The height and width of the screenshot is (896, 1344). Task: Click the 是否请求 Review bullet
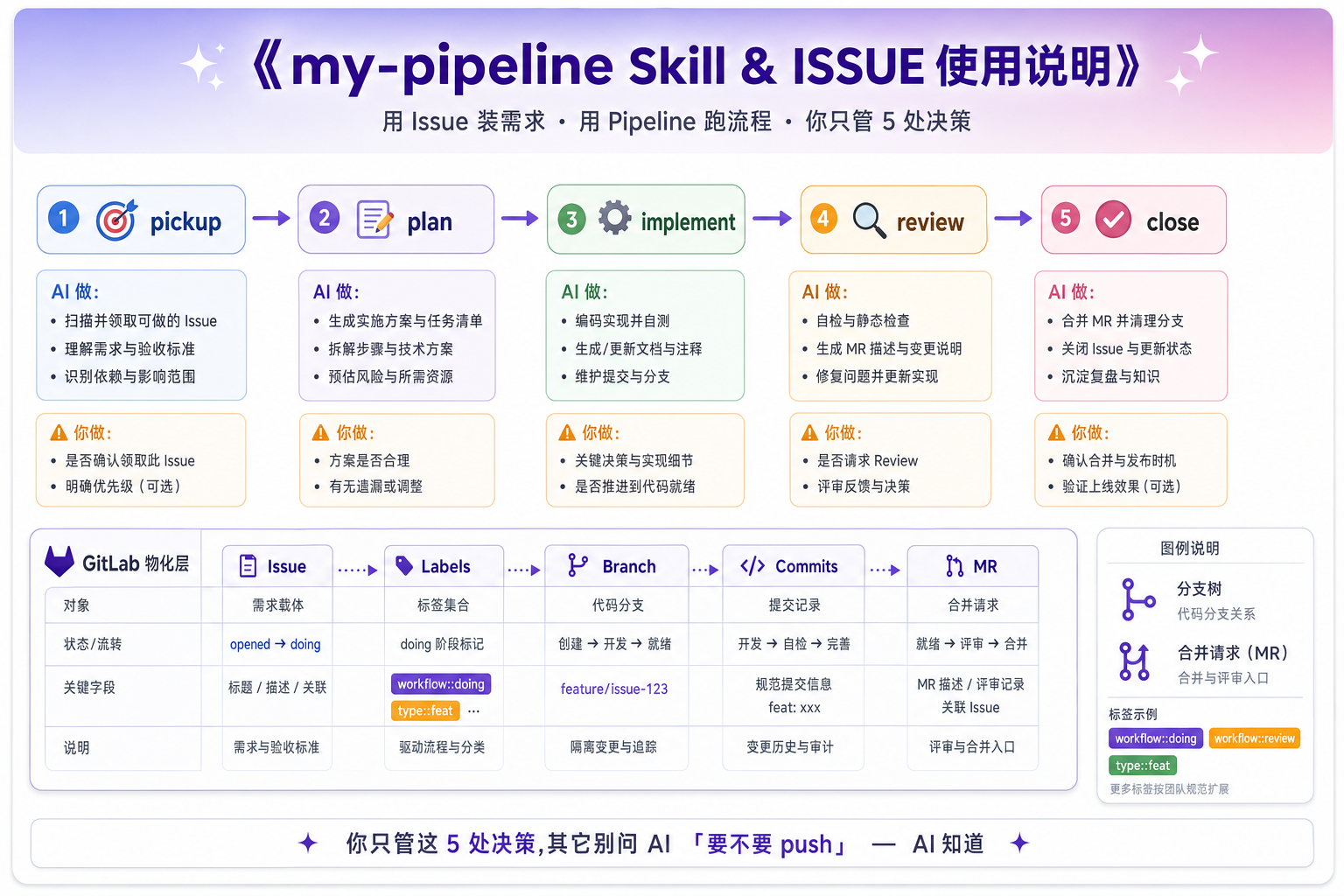point(867,460)
